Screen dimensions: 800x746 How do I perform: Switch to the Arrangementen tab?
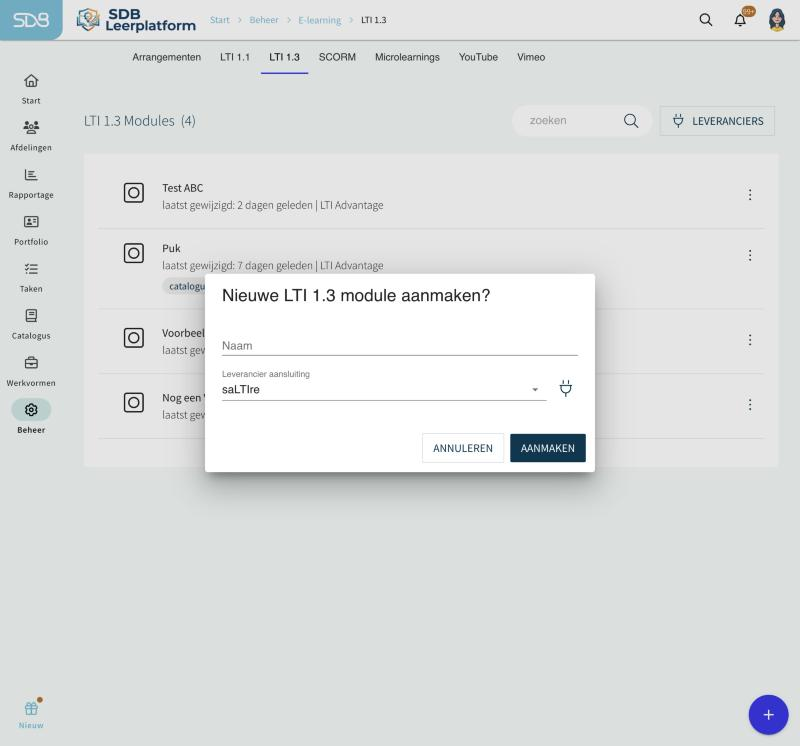pyautogui.click(x=167, y=57)
